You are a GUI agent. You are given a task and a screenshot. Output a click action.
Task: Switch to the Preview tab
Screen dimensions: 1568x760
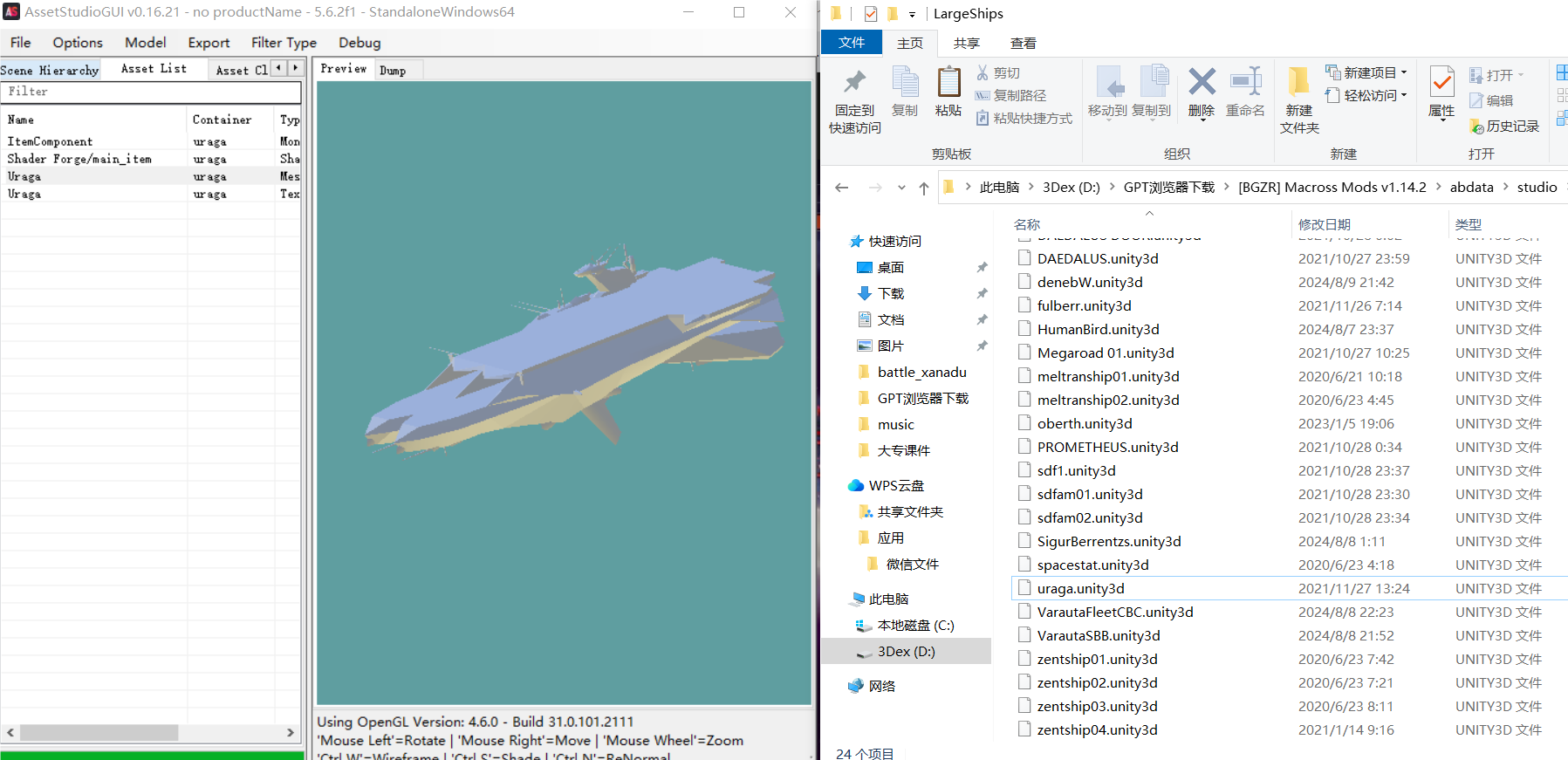pyautogui.click(x=344, y=69)
